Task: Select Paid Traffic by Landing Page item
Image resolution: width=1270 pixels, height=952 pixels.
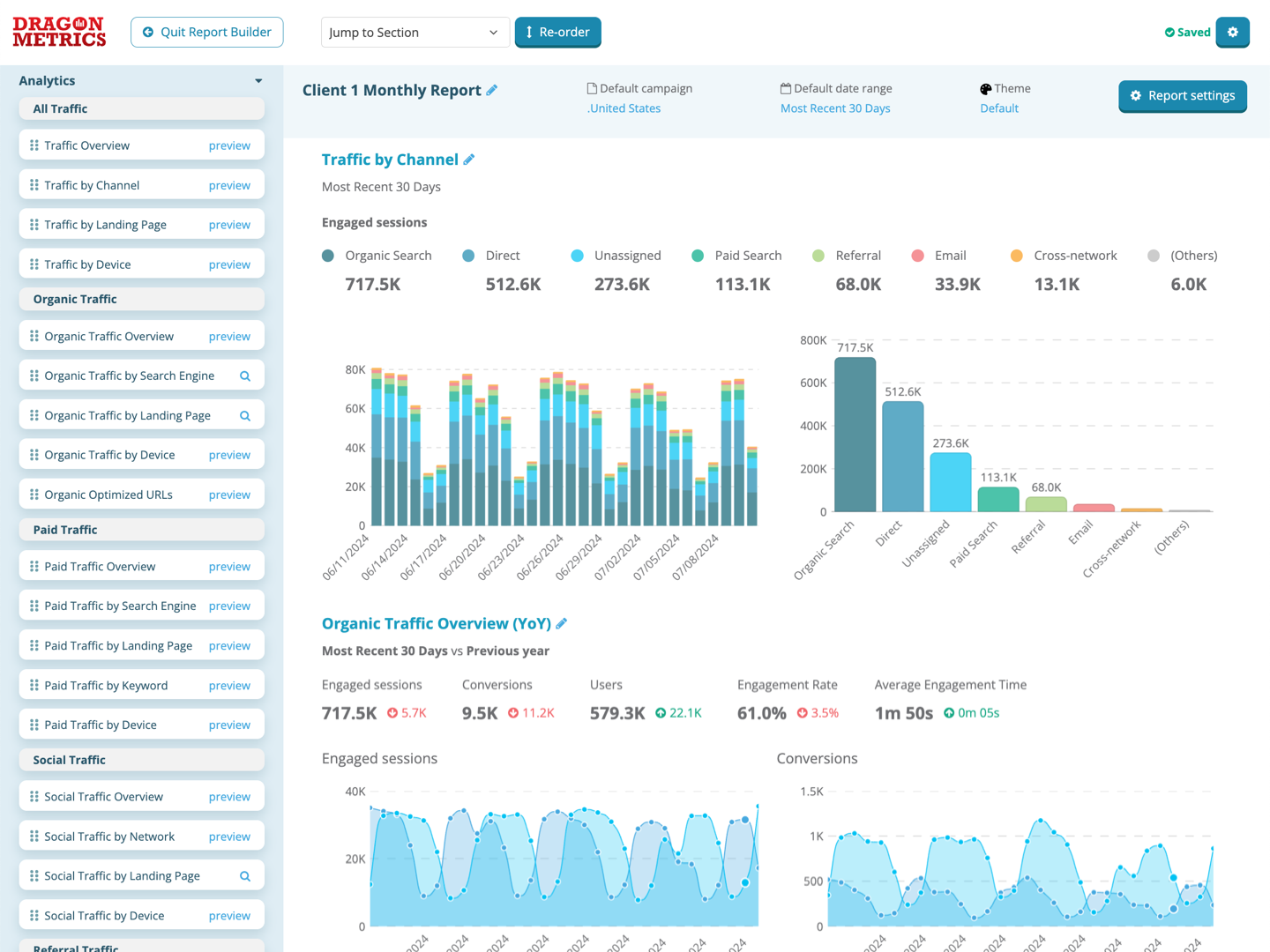Action: (x=142, y=645)
